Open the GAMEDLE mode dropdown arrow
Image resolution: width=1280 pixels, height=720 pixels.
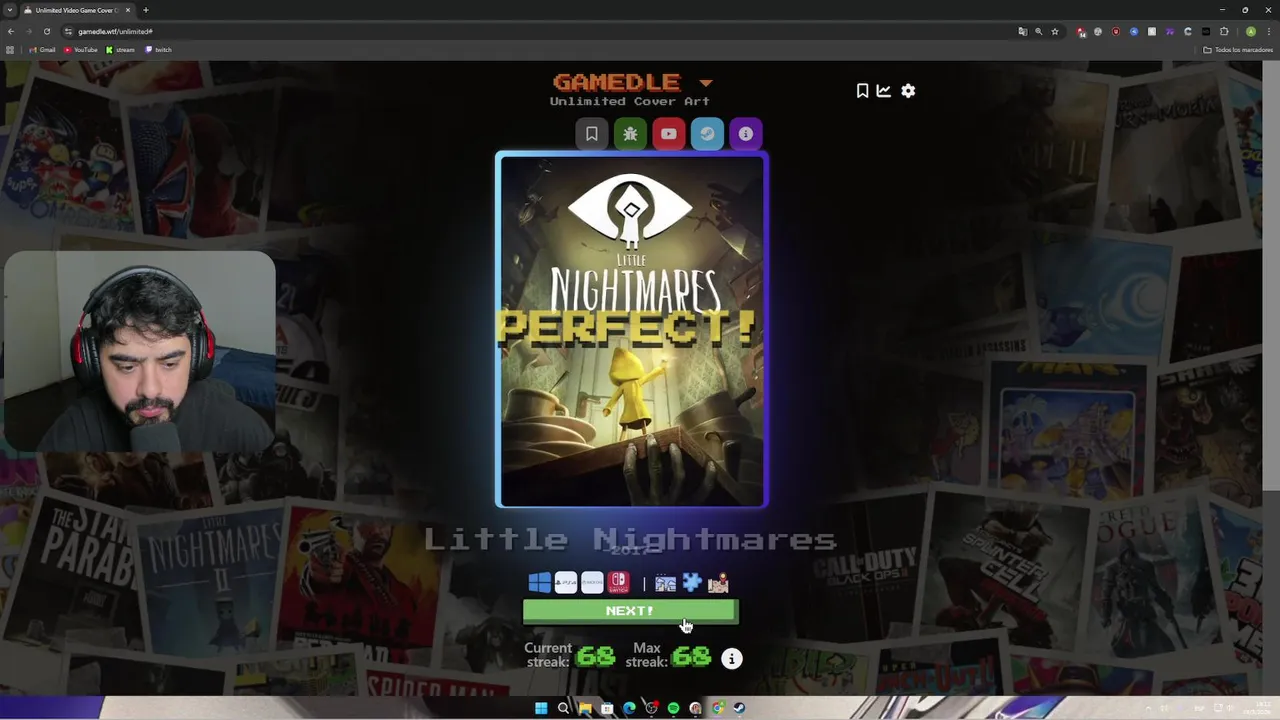pos(706,83)
